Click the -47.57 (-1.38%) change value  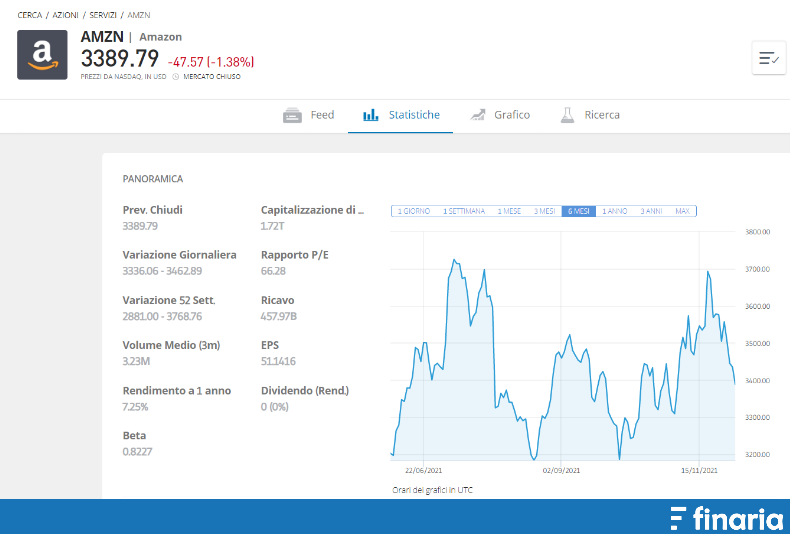point(211,62)
